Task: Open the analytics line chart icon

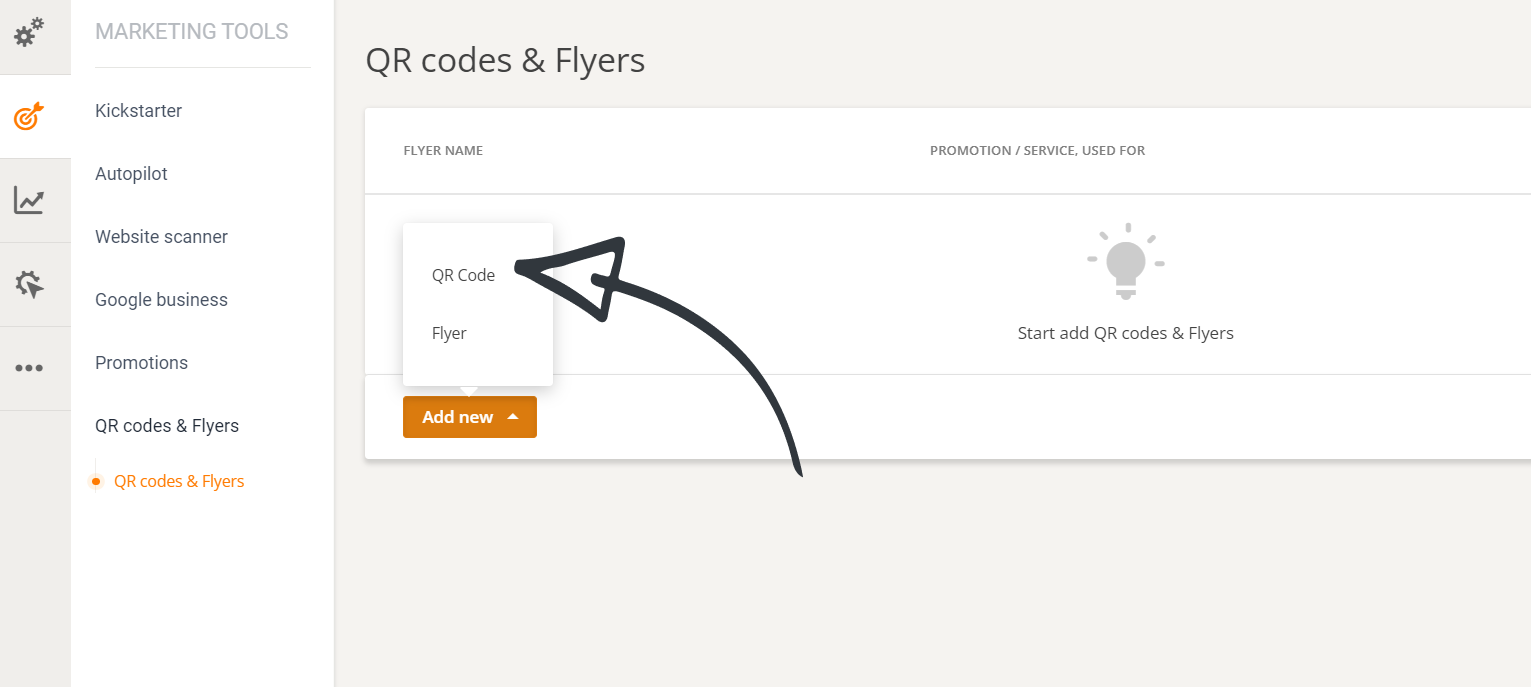Action: coord(29,200)
